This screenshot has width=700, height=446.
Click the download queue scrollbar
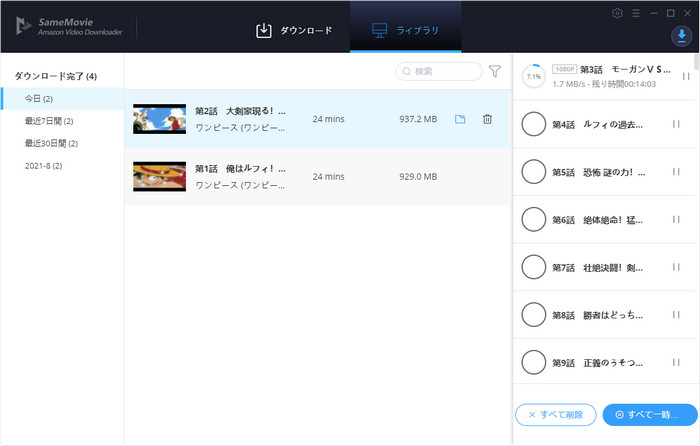[x=696, y=62]
